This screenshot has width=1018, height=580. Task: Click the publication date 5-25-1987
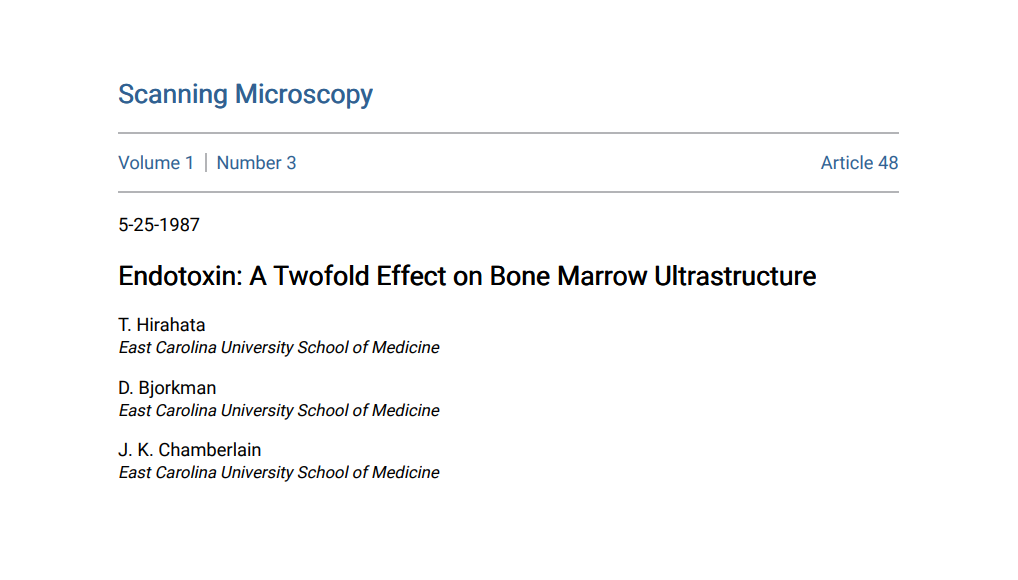(x=159, y=225)
